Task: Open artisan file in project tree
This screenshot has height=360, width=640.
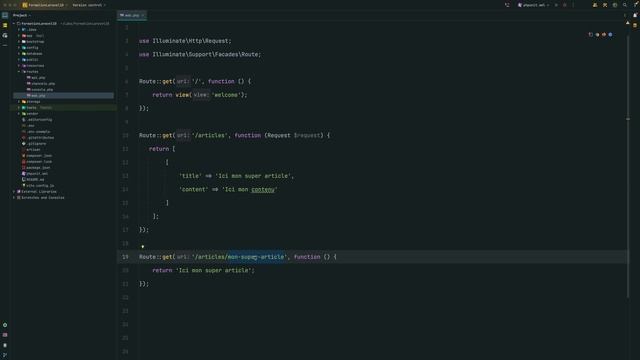Action: click(31, 149)
